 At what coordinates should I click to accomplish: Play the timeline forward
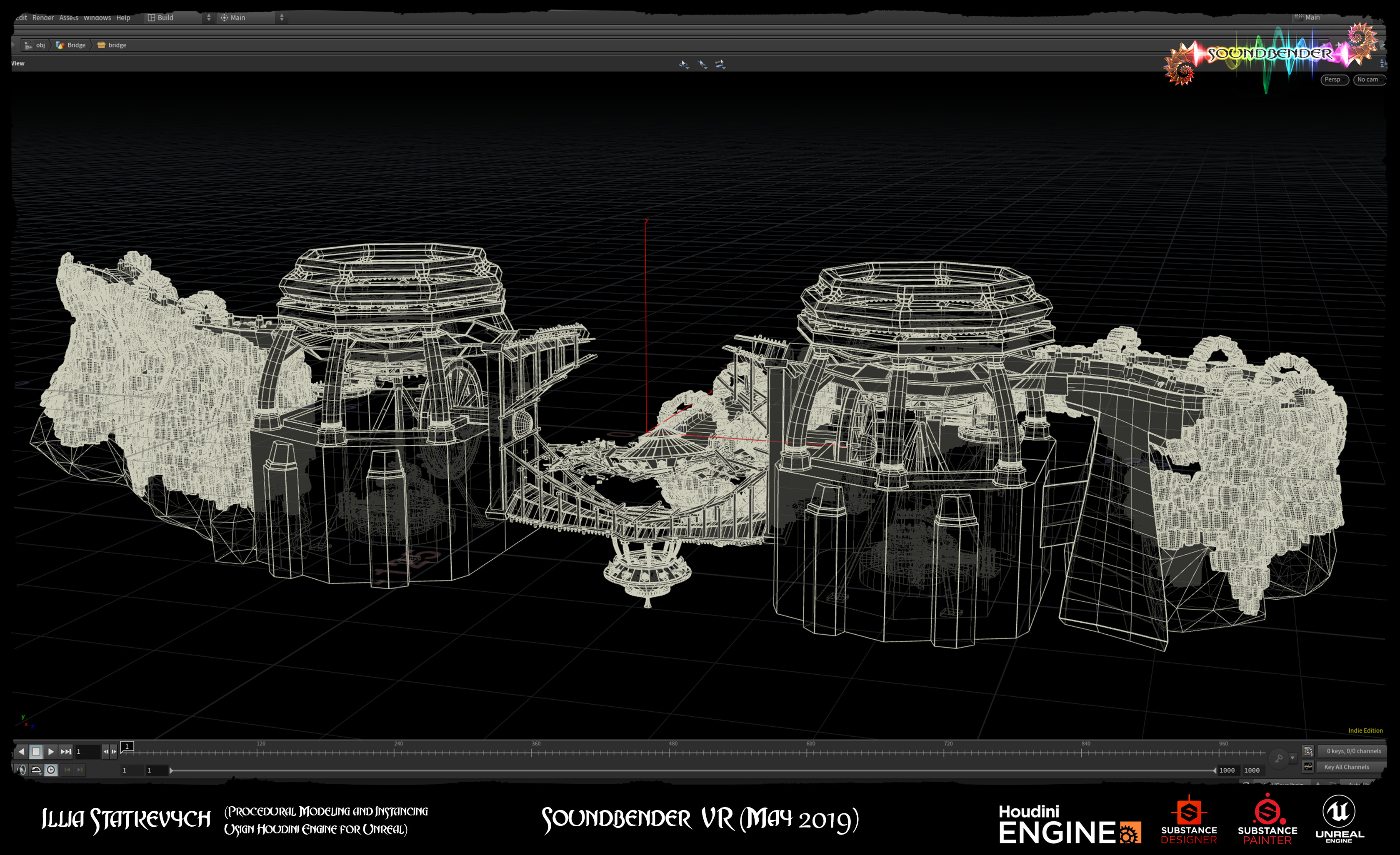(x=50, y=751)
